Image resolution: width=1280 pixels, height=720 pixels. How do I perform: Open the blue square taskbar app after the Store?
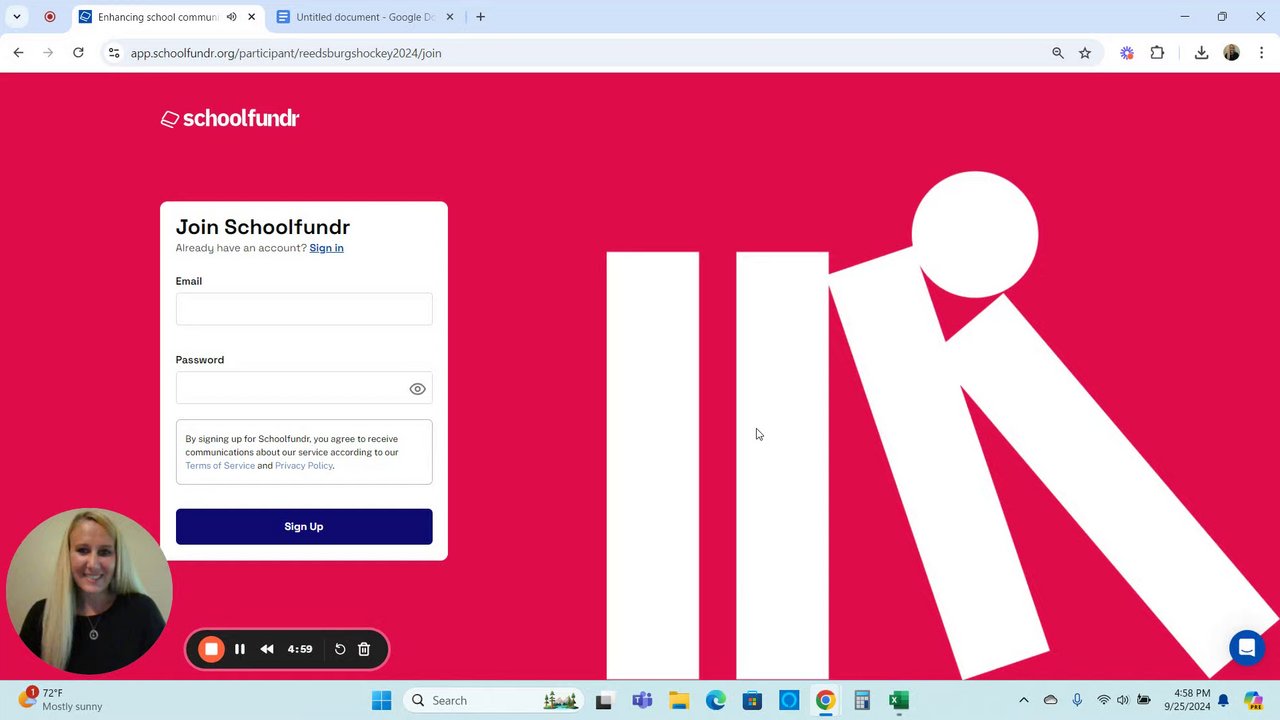789,701
